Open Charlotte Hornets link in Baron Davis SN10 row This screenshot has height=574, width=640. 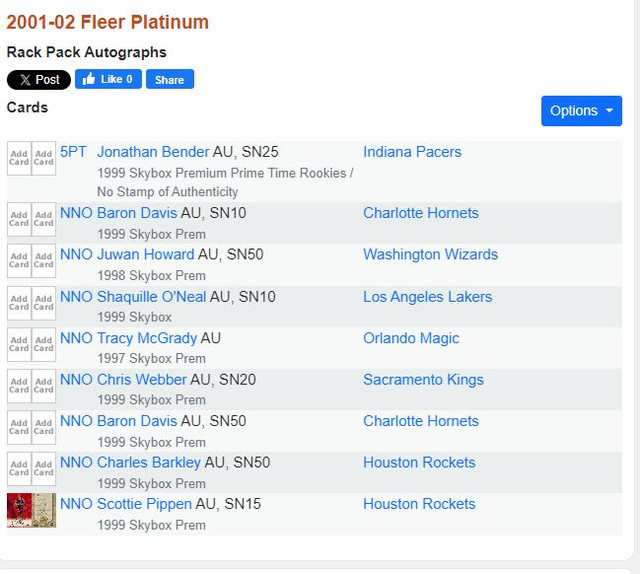pos(421,213)
